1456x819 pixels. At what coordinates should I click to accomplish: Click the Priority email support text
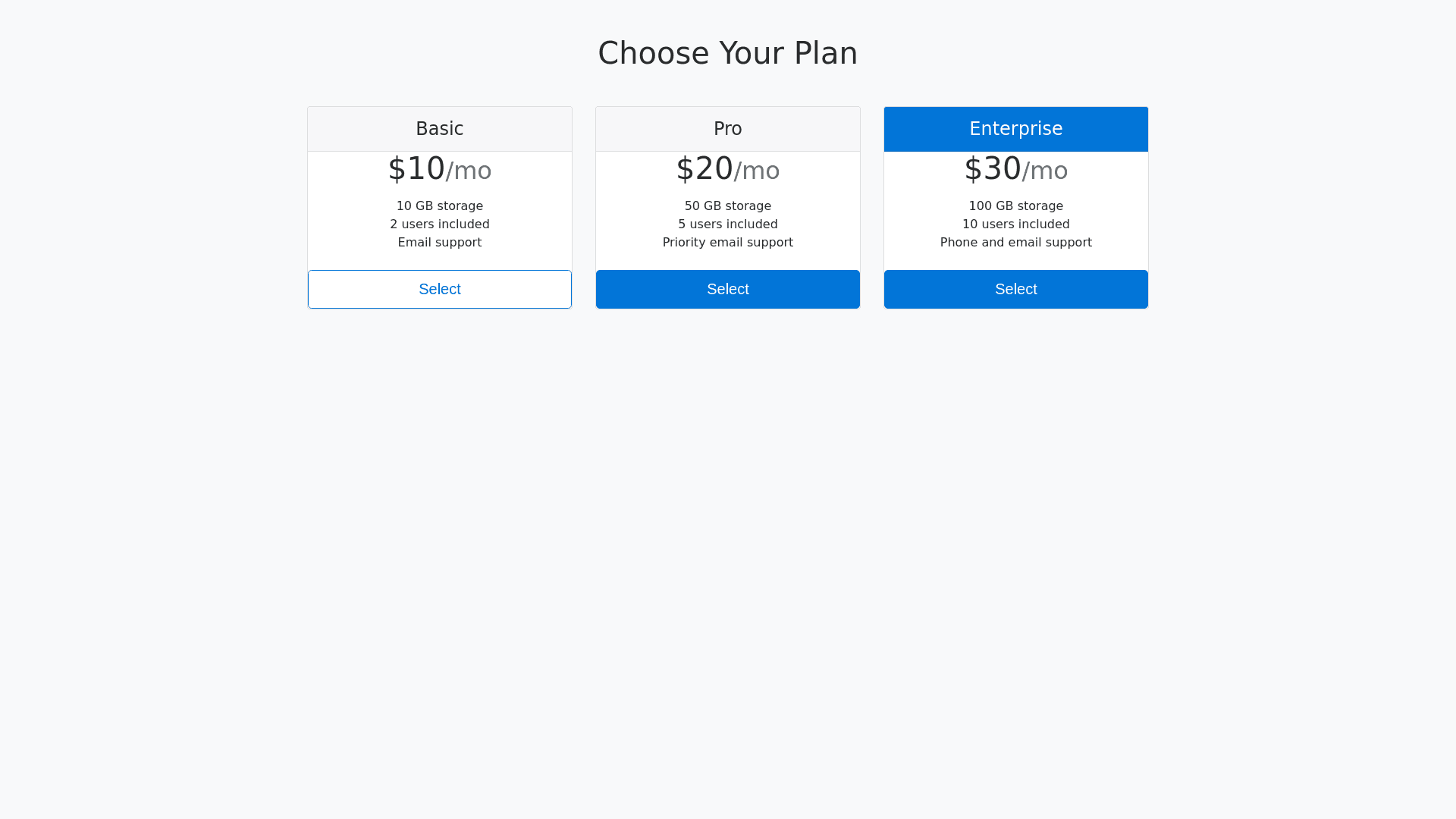(x=728, y=243)
